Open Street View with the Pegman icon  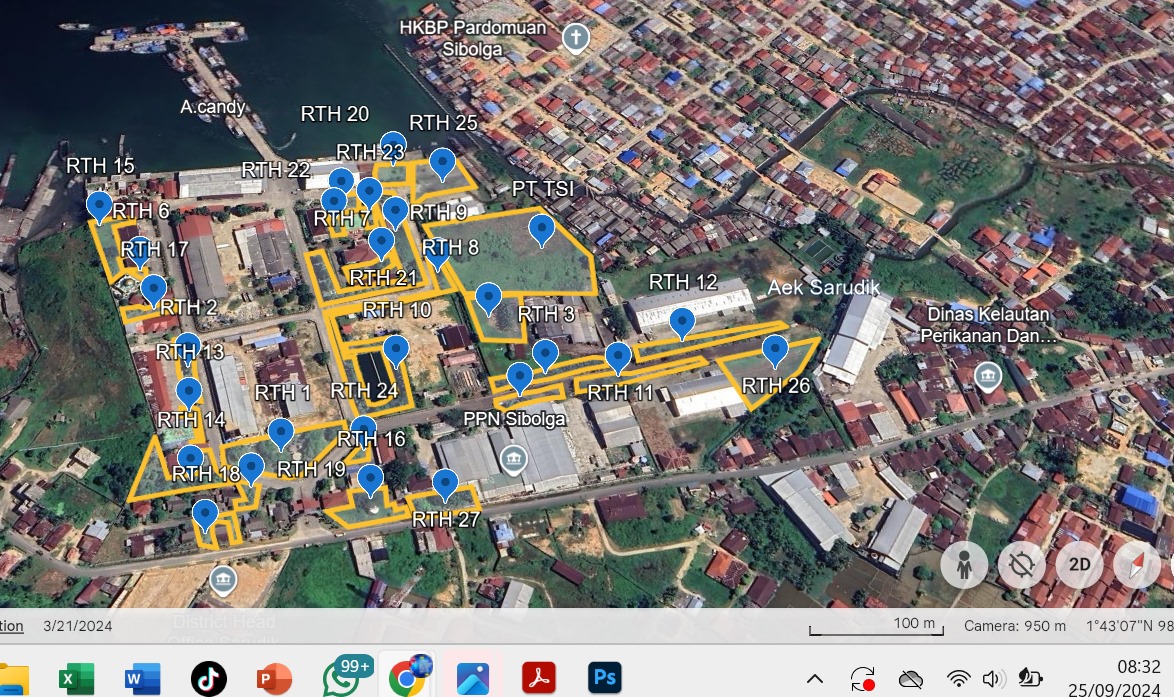(x=964, y=564)
